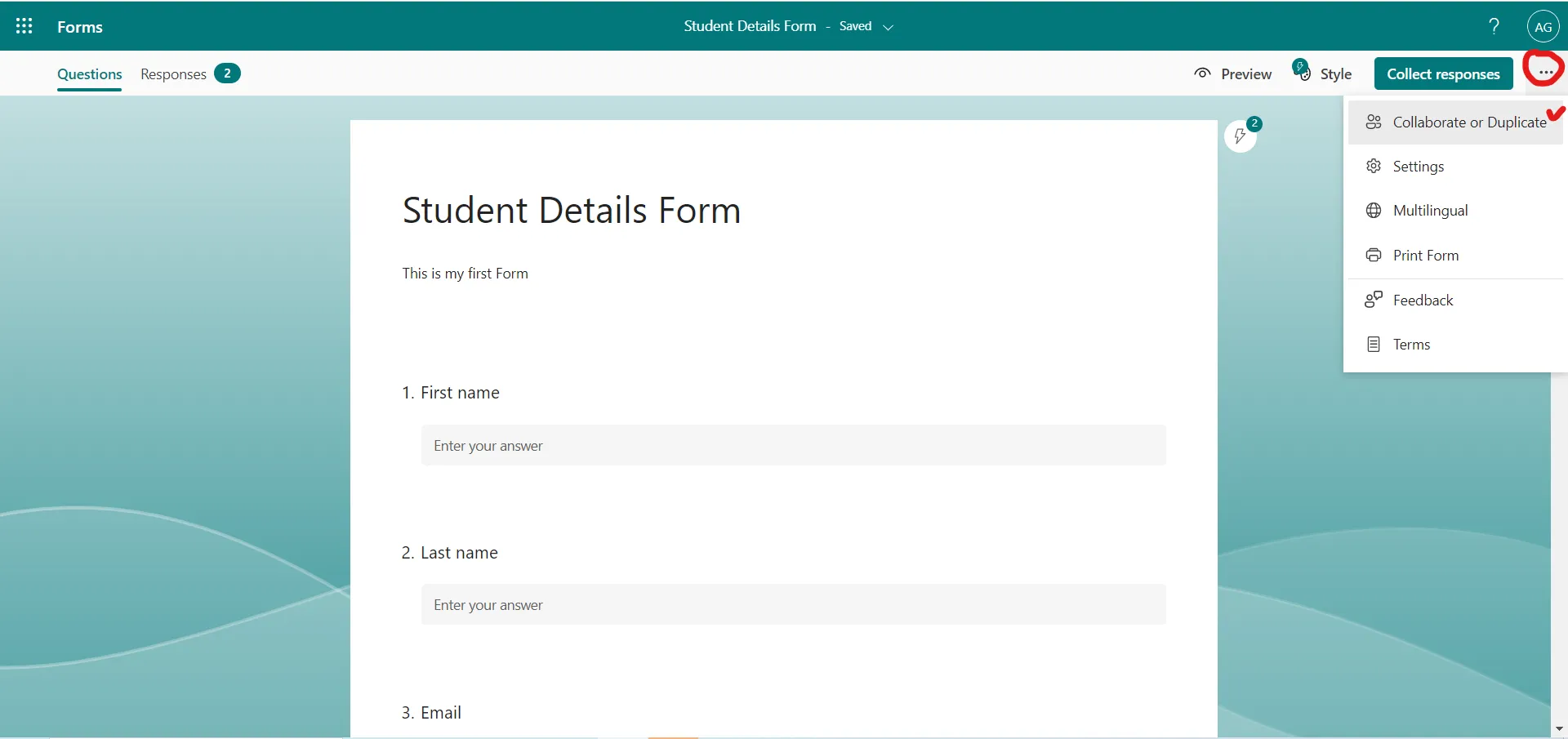Click the Multilingual globe icon
Viewport: 1568px width, 739px height.
coord(1374,210)
